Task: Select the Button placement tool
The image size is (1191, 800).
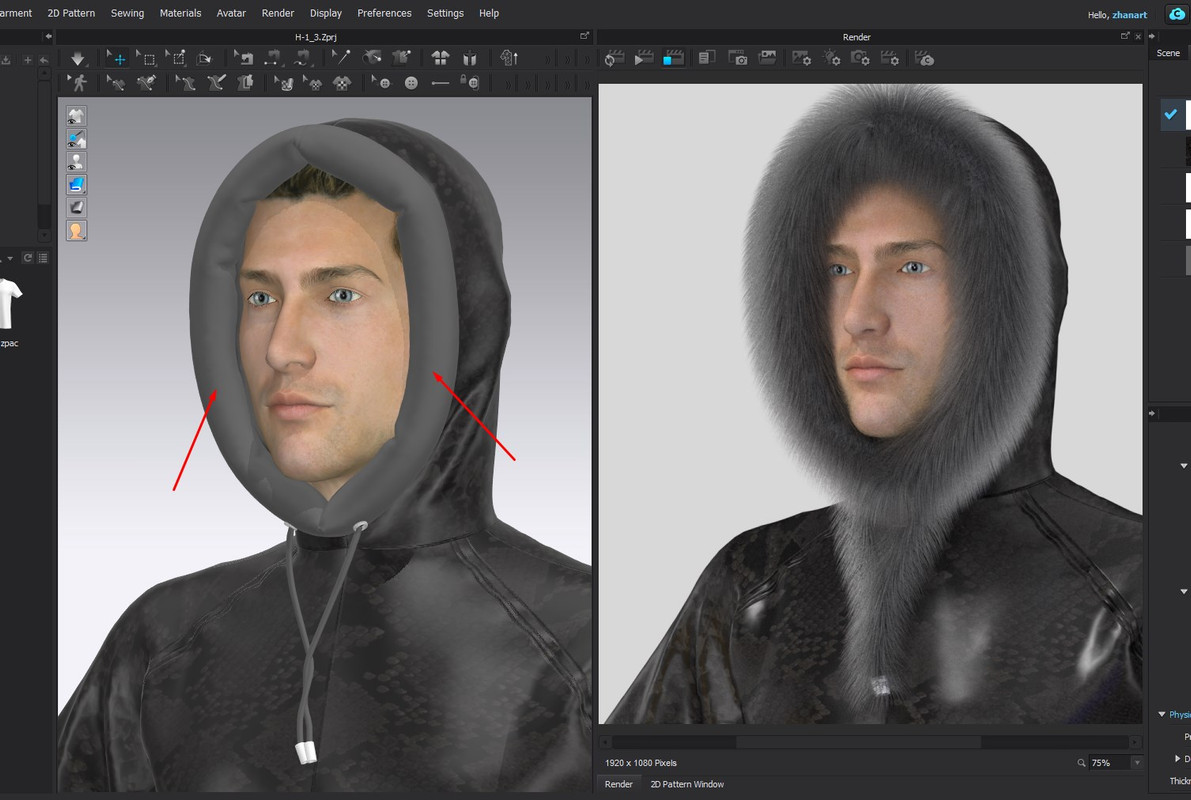Action: pos(411,83)
